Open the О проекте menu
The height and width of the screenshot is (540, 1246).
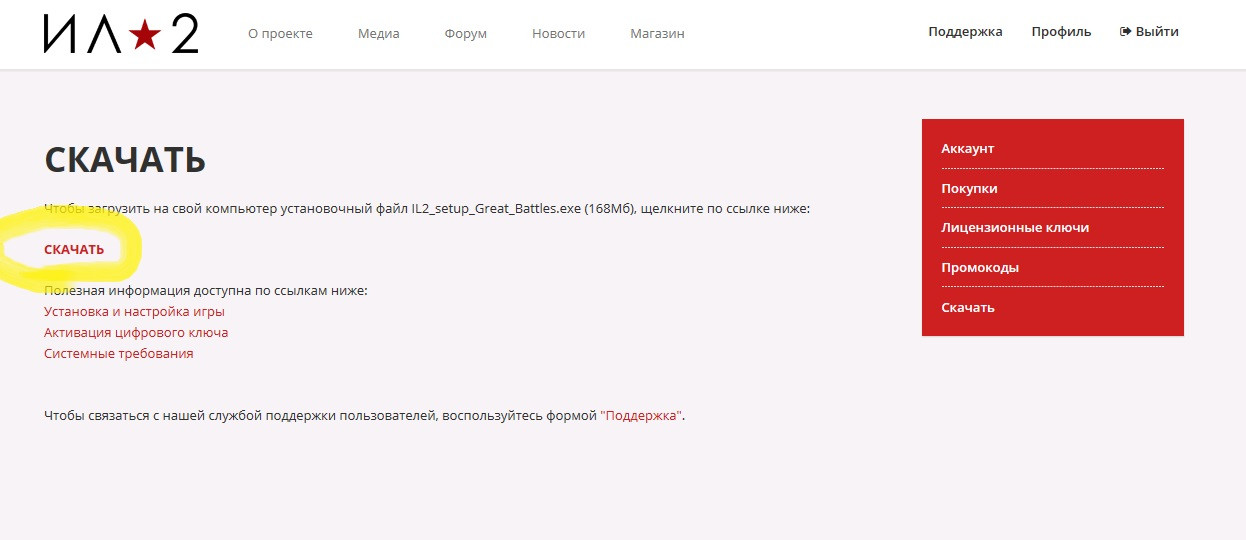tap(280, 33)
